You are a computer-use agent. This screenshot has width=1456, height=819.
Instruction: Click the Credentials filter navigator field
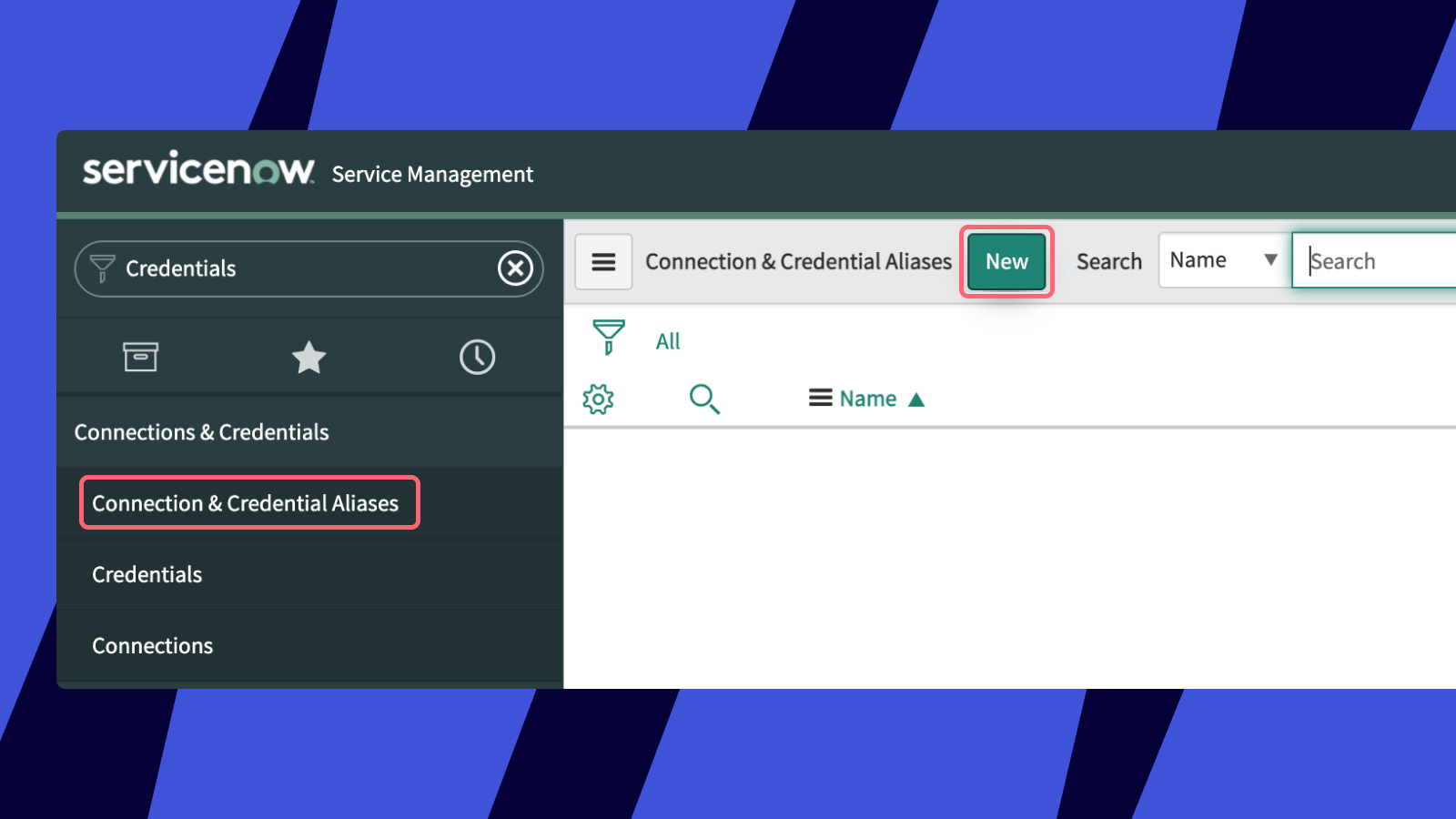tap(308, 268)
